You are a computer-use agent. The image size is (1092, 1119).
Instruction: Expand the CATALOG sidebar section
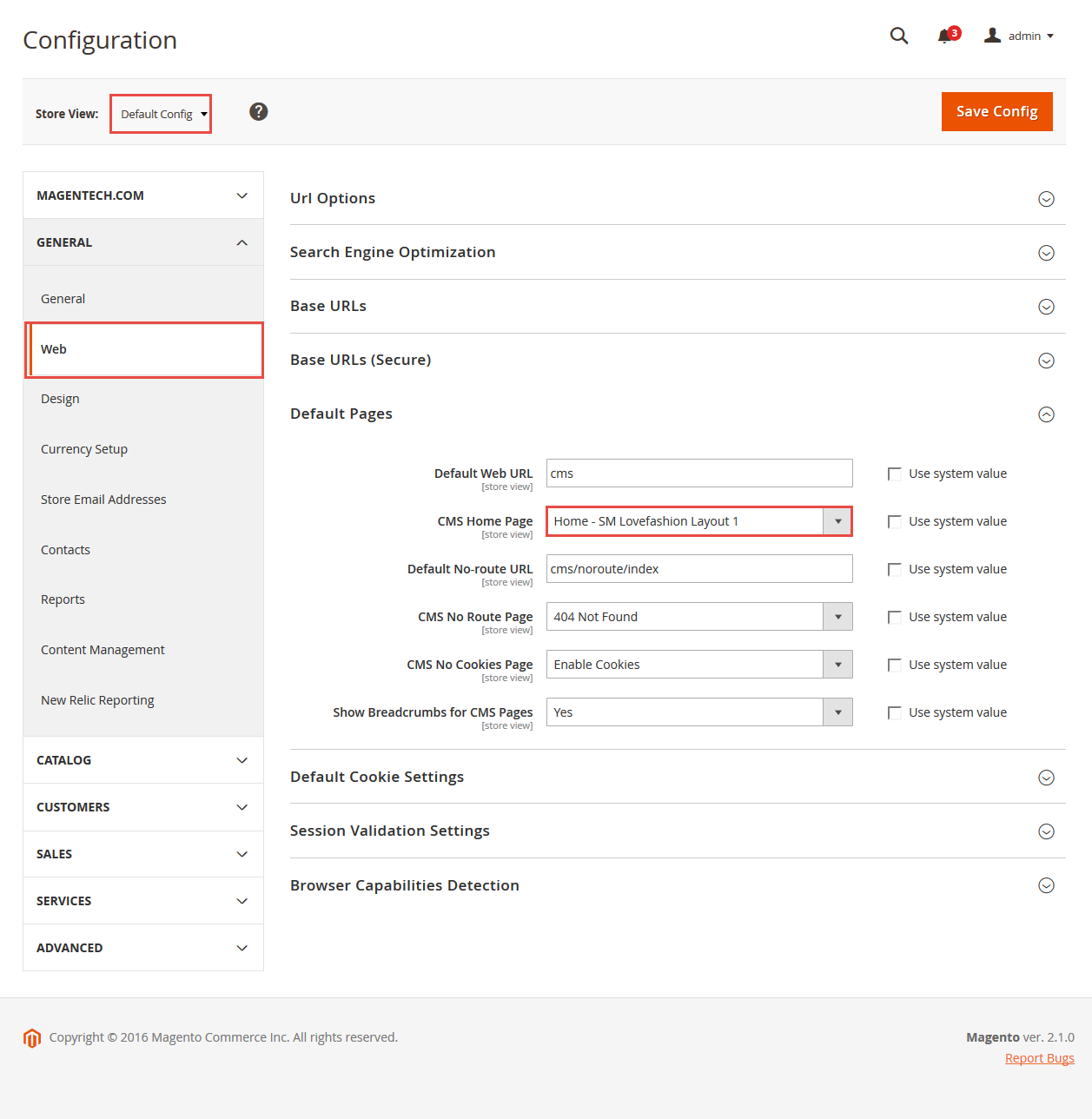click(143, 760)
